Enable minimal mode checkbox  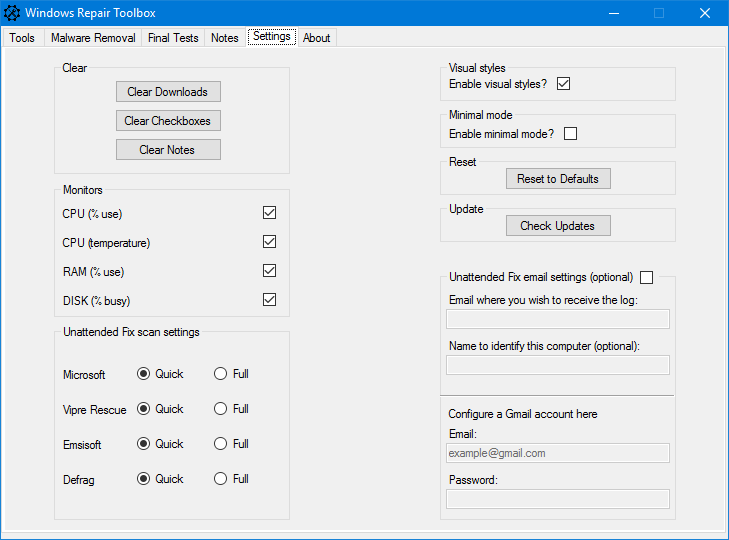tap(570, 133)
